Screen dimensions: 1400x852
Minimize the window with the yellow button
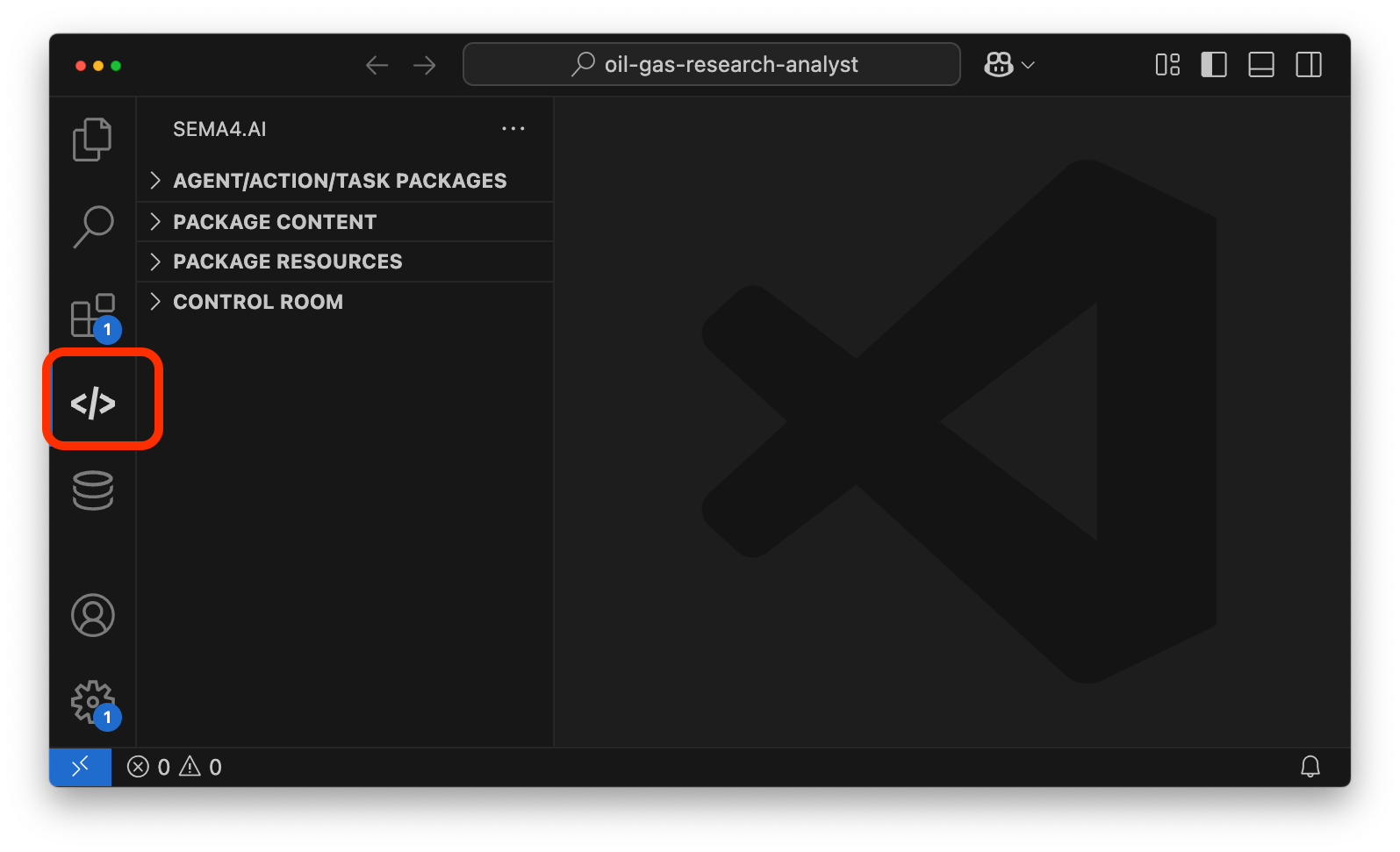[98, 66]
